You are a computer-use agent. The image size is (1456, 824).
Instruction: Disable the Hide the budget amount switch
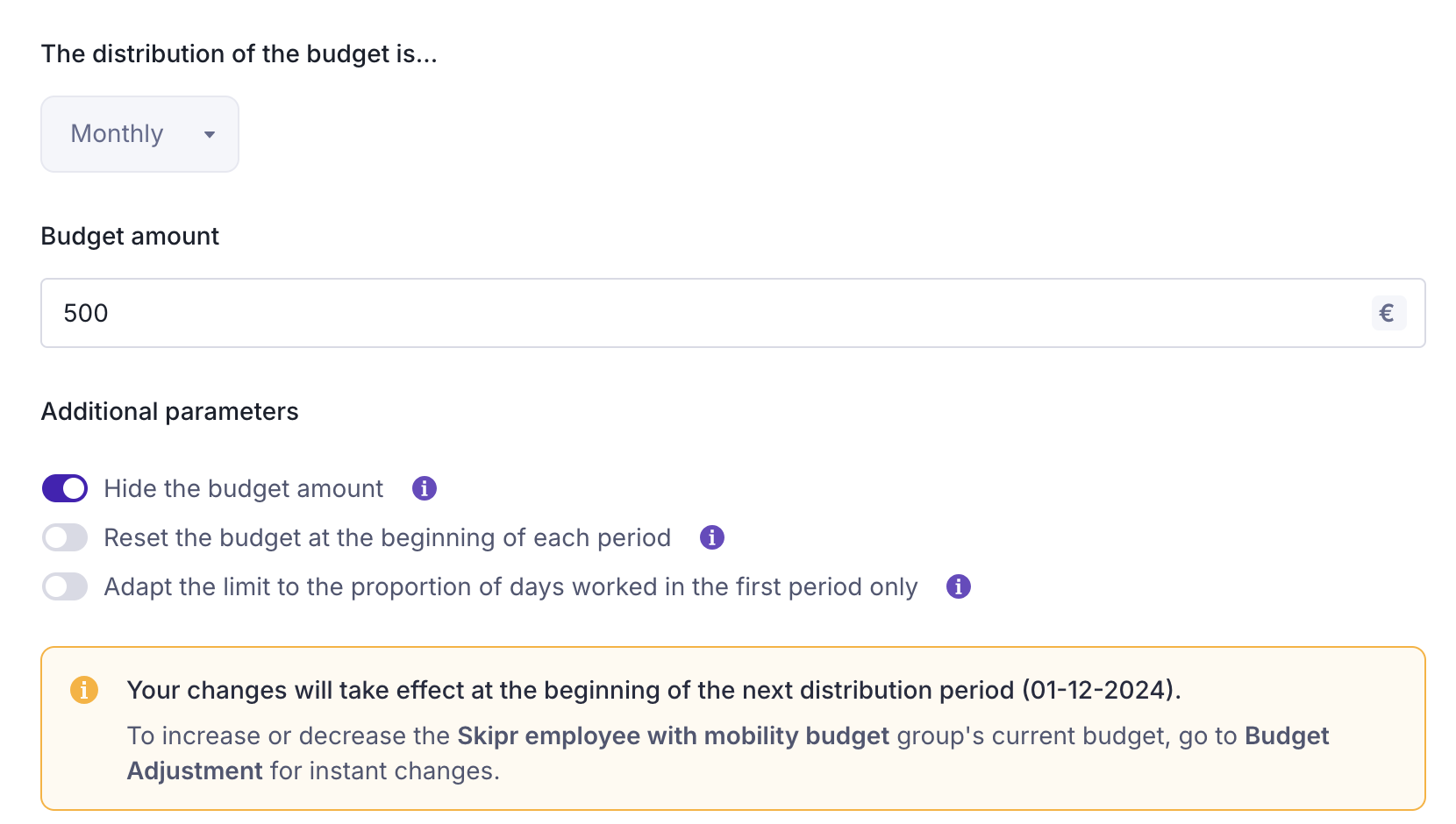(65, 488)
